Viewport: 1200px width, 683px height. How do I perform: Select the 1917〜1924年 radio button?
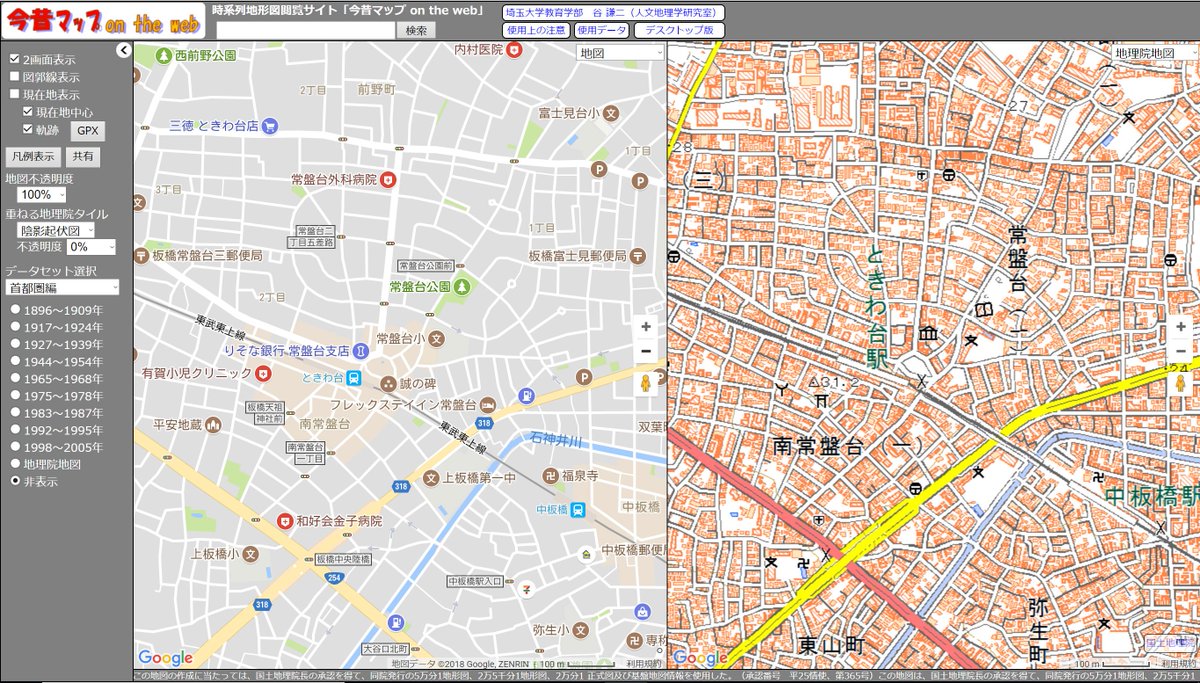click(15, 327)
